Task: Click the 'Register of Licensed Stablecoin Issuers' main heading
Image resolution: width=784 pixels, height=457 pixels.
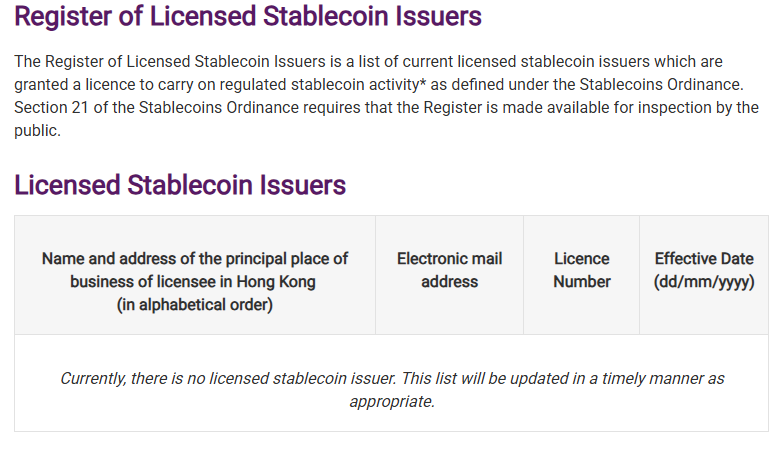Action: tap(248, 16)
